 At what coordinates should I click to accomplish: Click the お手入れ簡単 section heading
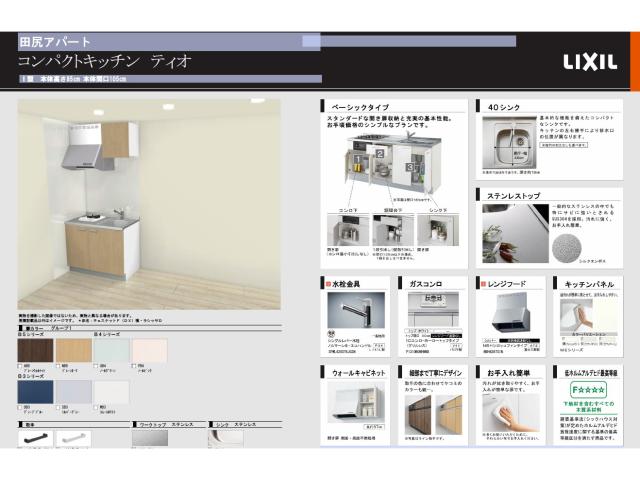pos(509,373)
